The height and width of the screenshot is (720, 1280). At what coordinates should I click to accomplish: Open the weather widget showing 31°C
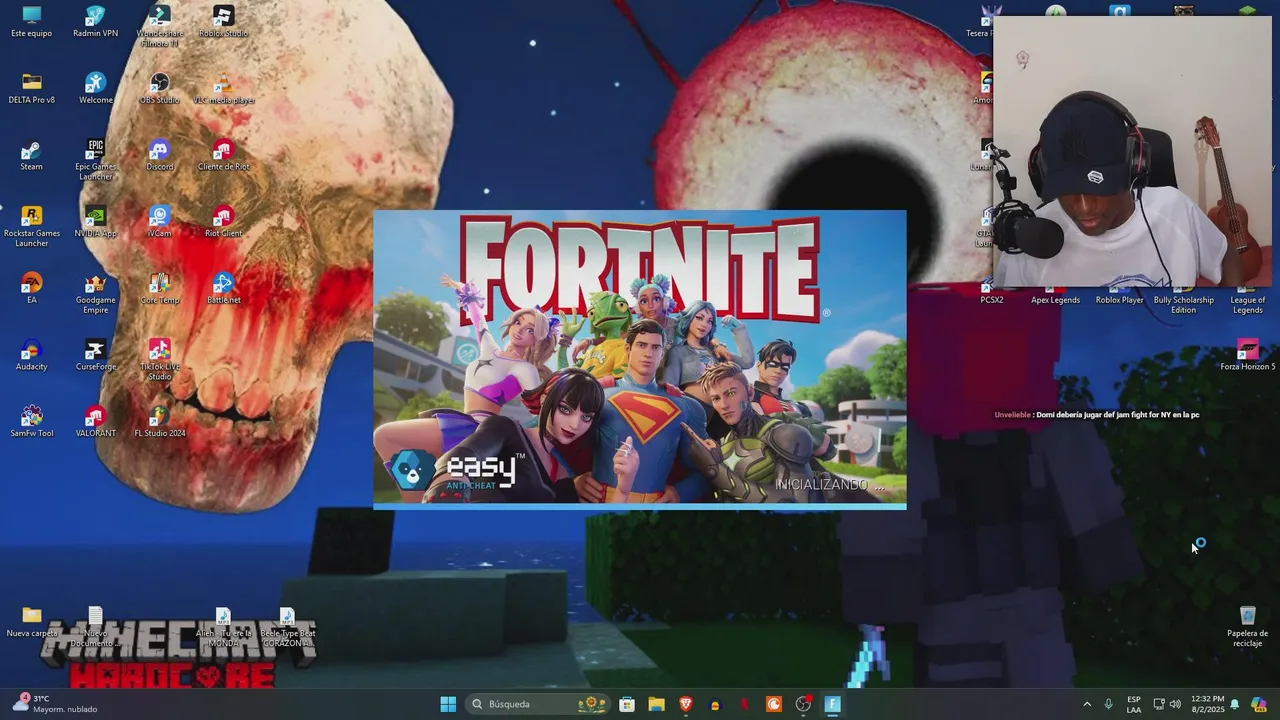[x=55, y=704]
